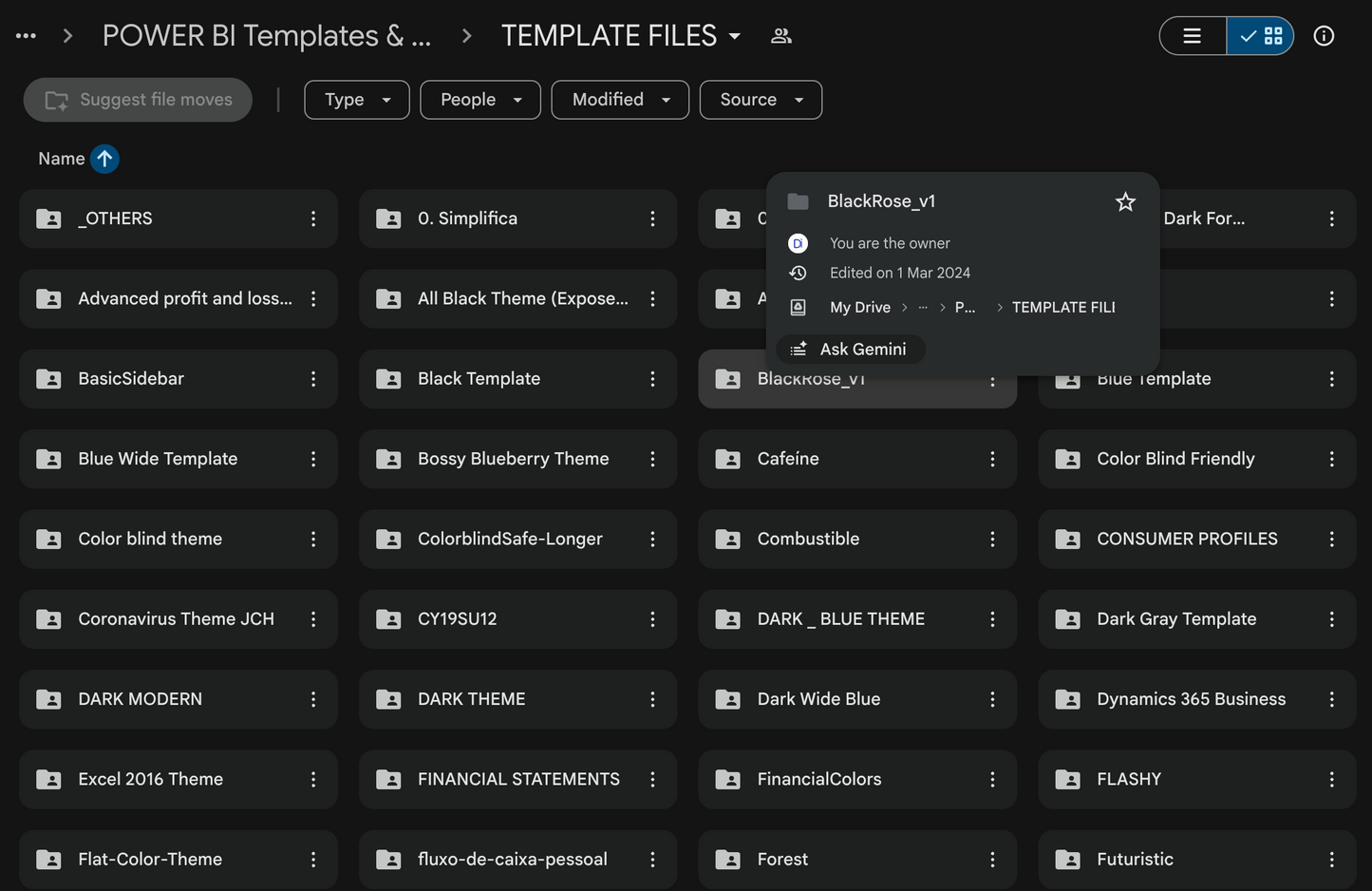Expand TEMPLATE FILES folder dropdown arrow
This screenshot has height=891, width=1372.
(735, 36)
